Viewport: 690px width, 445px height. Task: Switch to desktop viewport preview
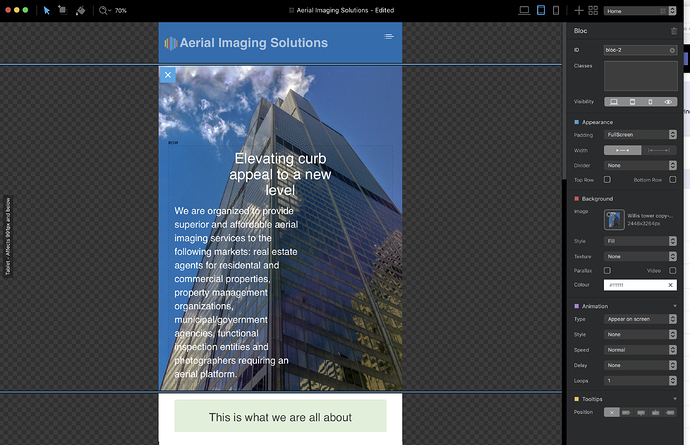pyautogui.click(x=524, y=10)
